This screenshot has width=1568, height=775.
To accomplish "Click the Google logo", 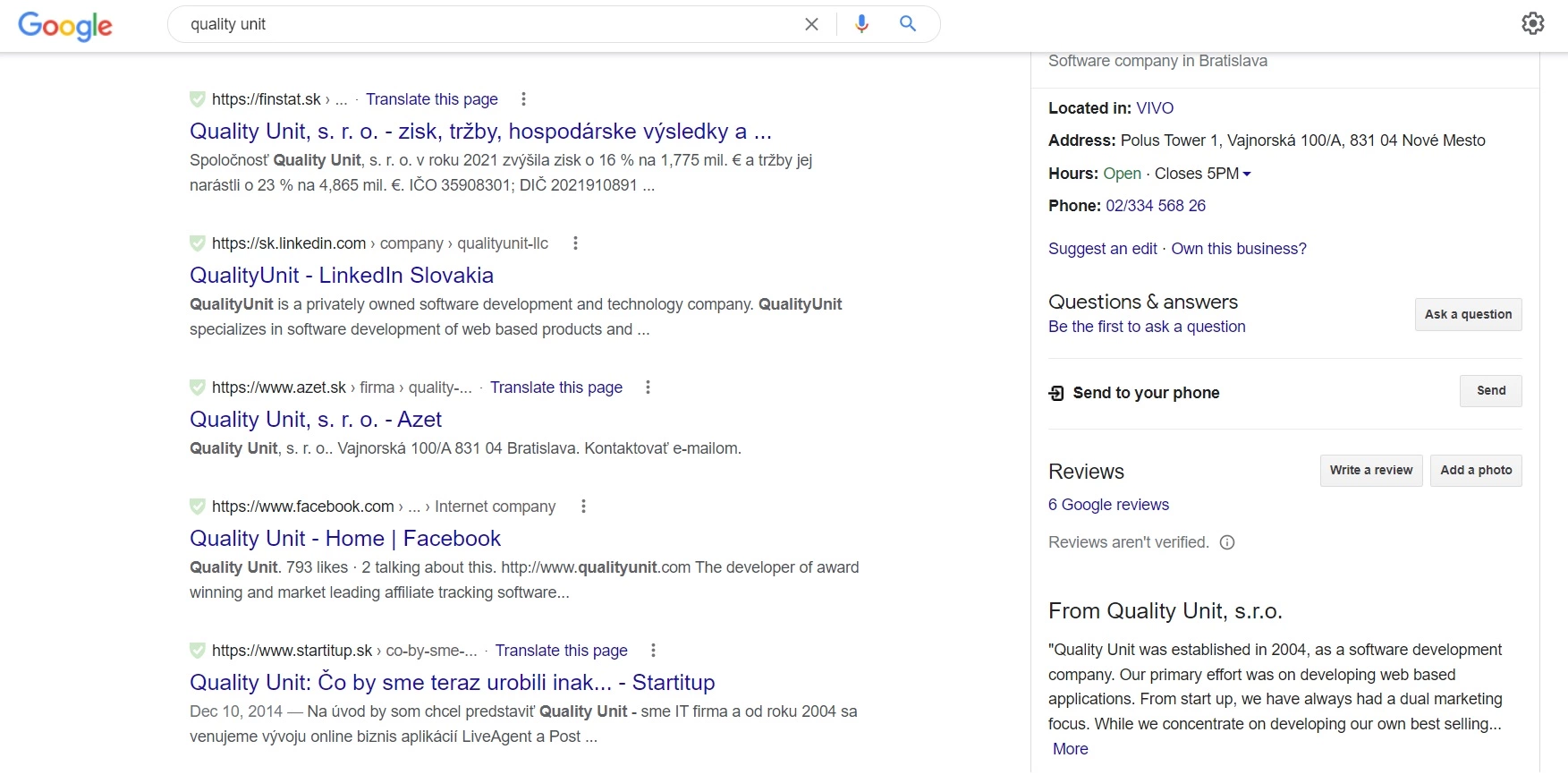I will click(65, 26).
